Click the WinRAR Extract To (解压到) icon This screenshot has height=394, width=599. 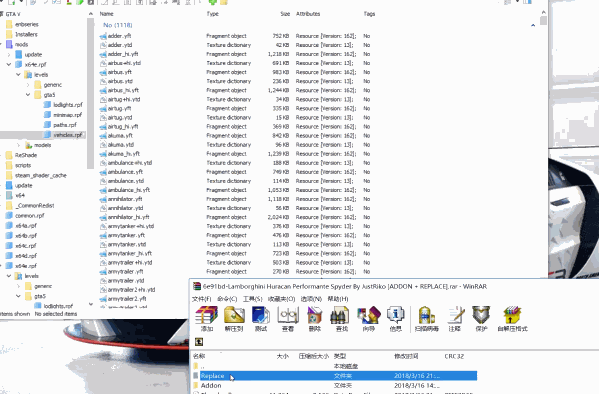pos(234,319)
